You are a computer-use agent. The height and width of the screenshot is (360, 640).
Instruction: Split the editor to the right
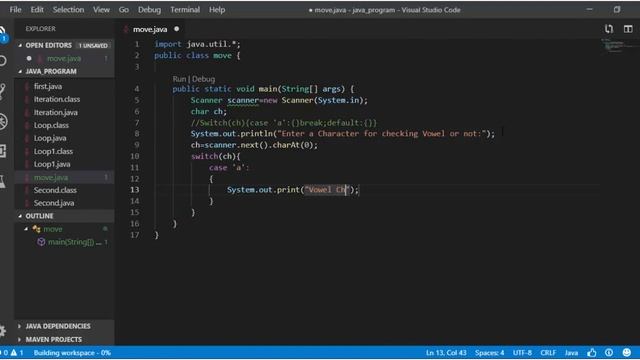[x=628, y=29]
